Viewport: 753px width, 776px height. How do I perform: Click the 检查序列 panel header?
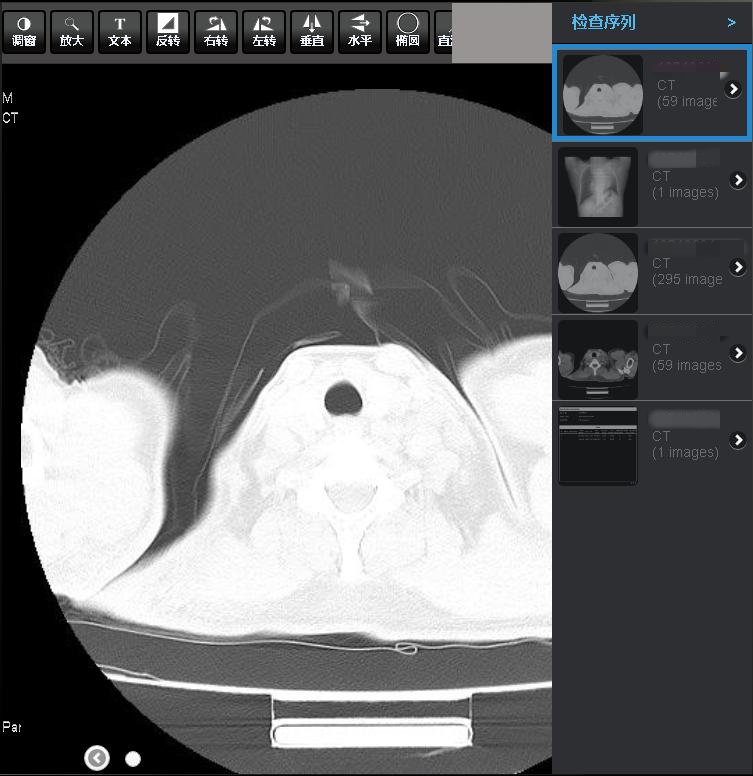[603, 22]
